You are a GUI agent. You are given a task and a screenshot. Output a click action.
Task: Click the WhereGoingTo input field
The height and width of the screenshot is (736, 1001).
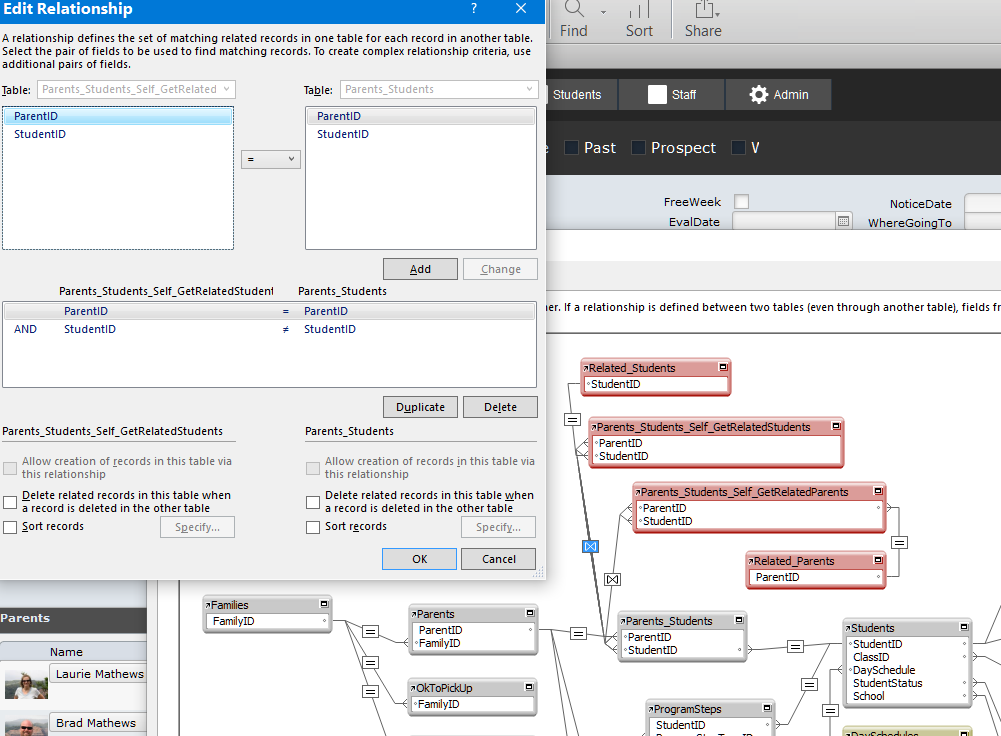tap(982, 222)
